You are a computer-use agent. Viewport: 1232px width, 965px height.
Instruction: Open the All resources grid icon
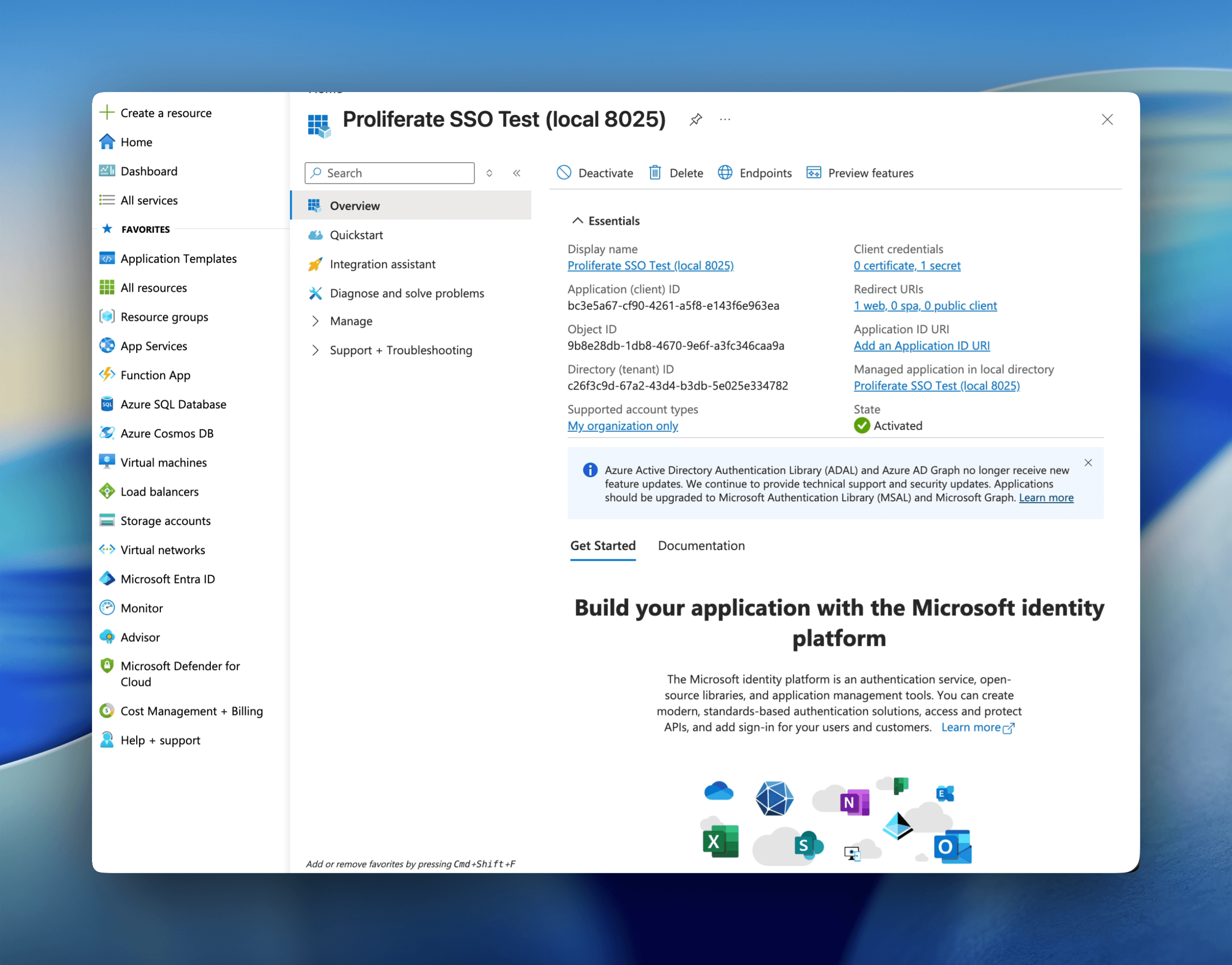point(107,288)
